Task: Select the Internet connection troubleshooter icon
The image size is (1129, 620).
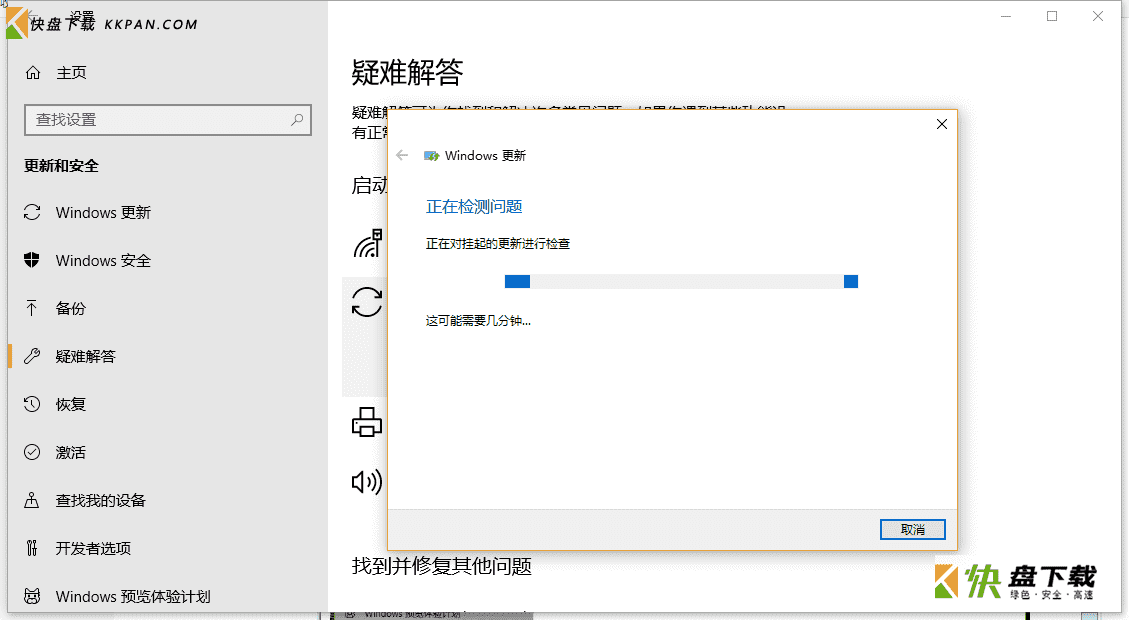Action: (x=367, y=243)
